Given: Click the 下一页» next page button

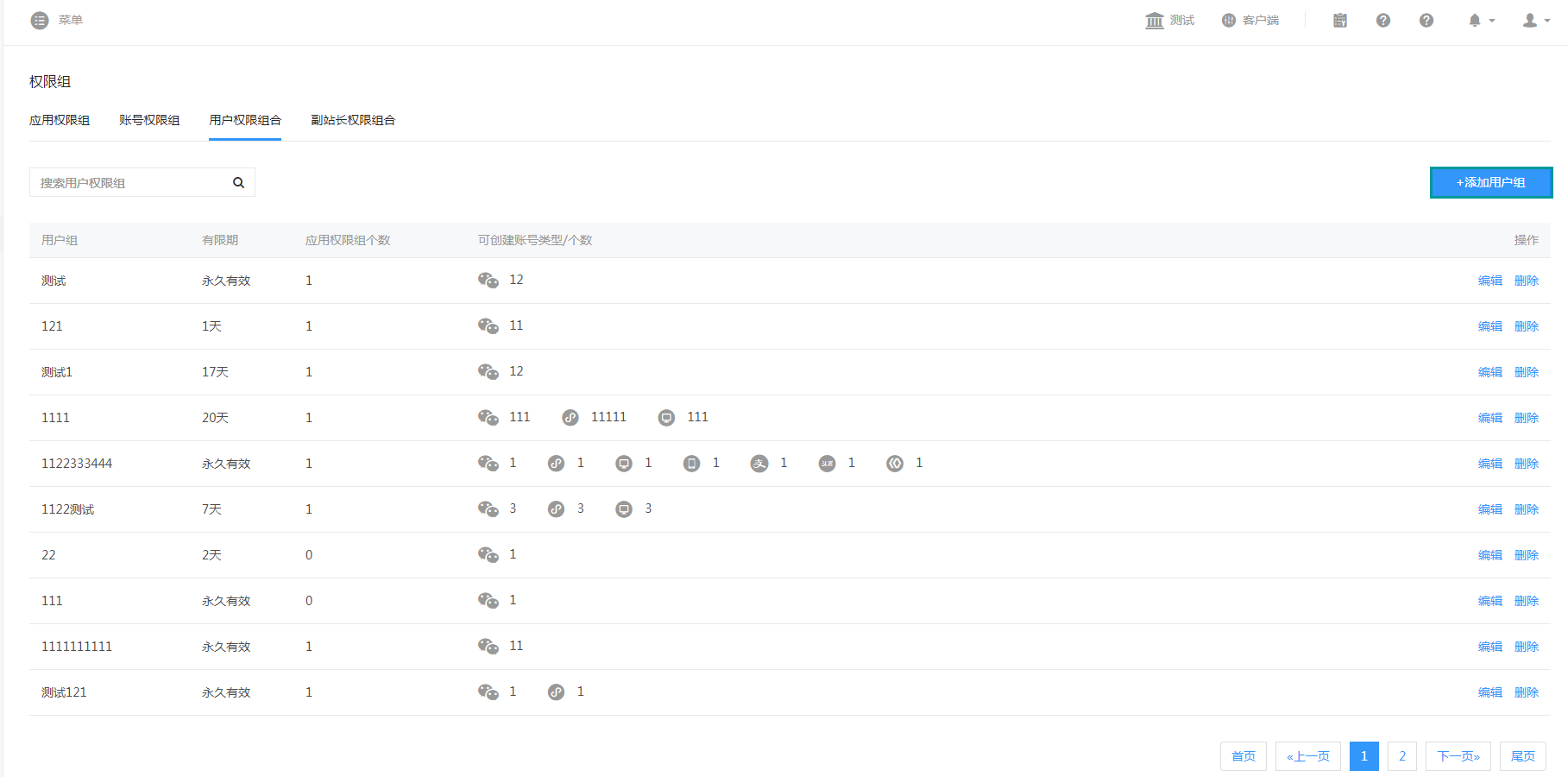Looking at the screenshot, I should 1458,756.
